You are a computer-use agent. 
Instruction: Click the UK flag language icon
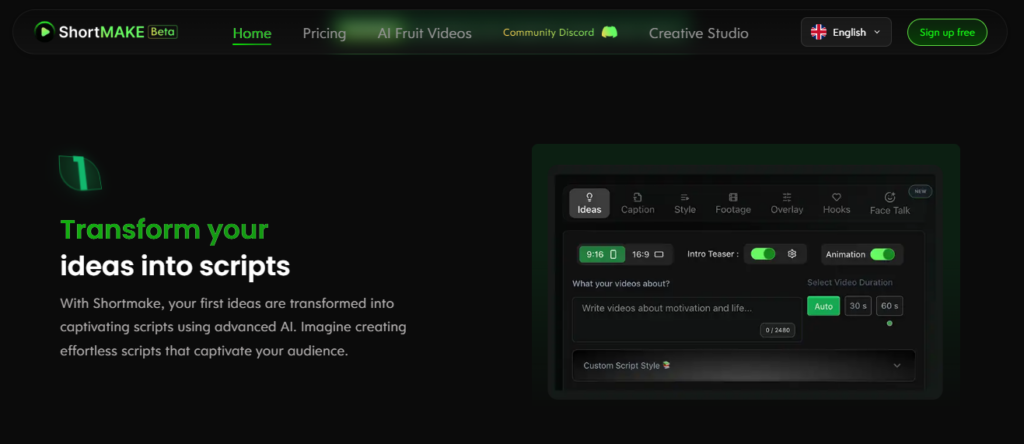coord(818,32)
